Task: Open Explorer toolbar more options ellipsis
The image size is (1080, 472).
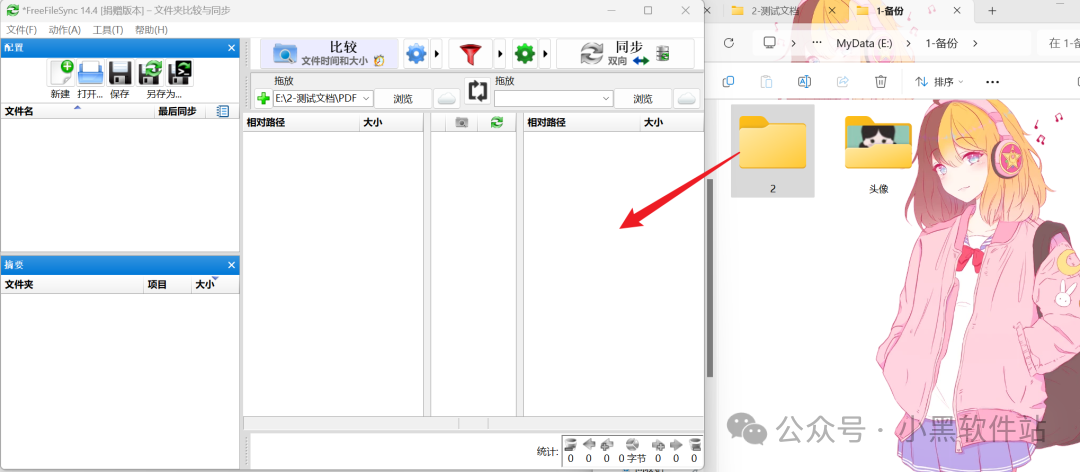Action: coord(992,81)
